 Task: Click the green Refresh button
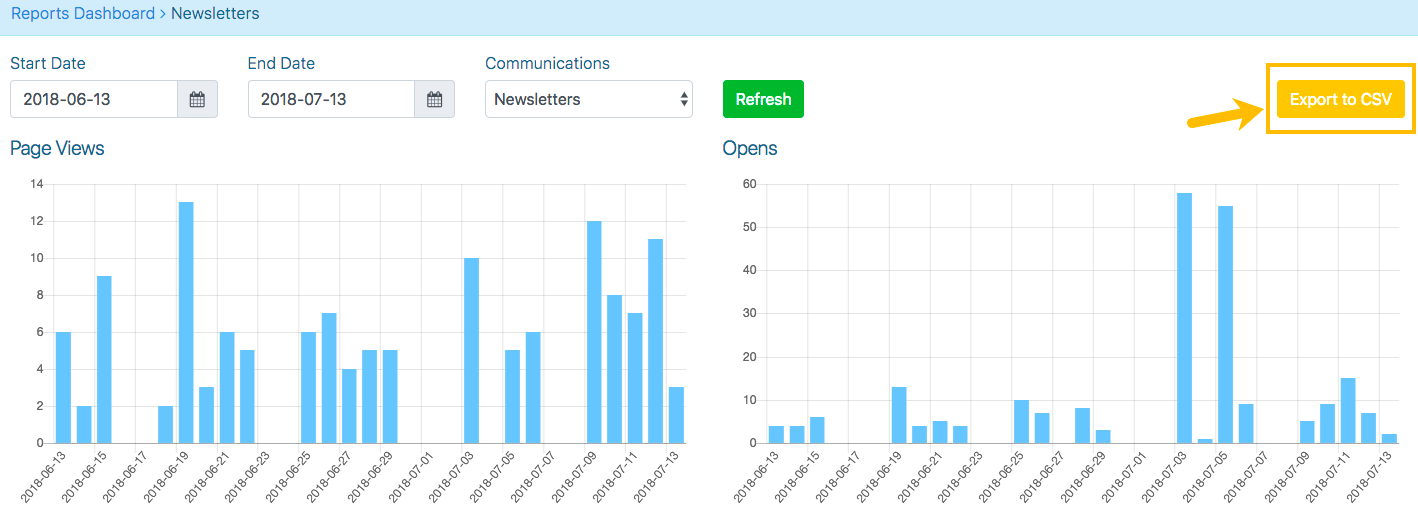(x=763, y=99)
